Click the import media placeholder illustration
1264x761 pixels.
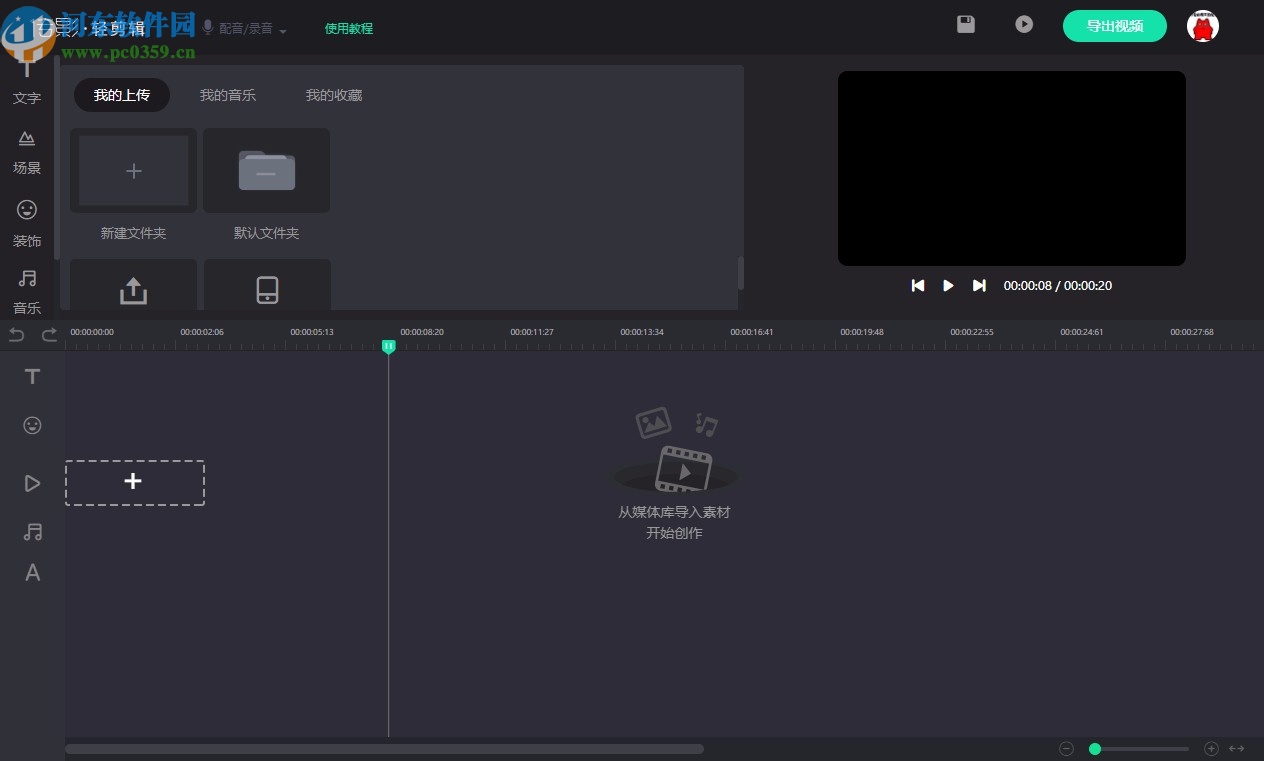click(x=676, y=451)
